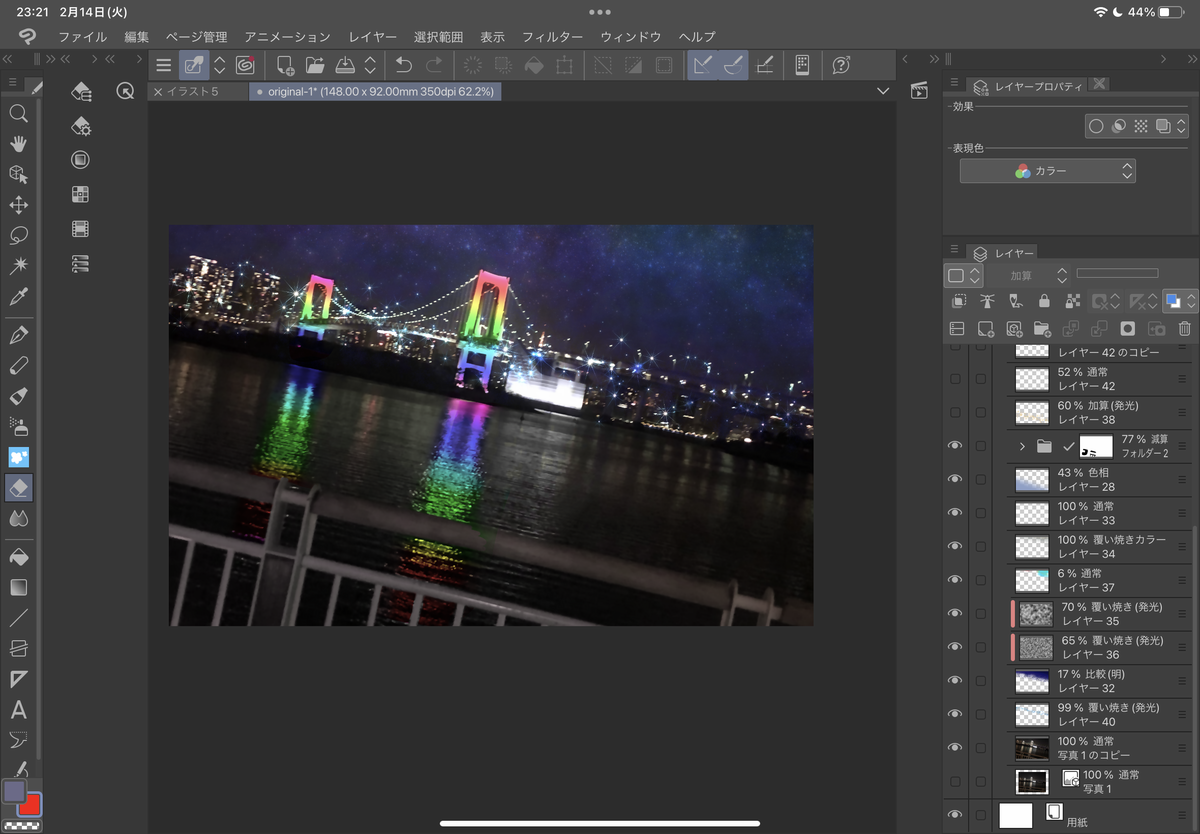Click the lock layer padlock icon

coord(1044,300)
